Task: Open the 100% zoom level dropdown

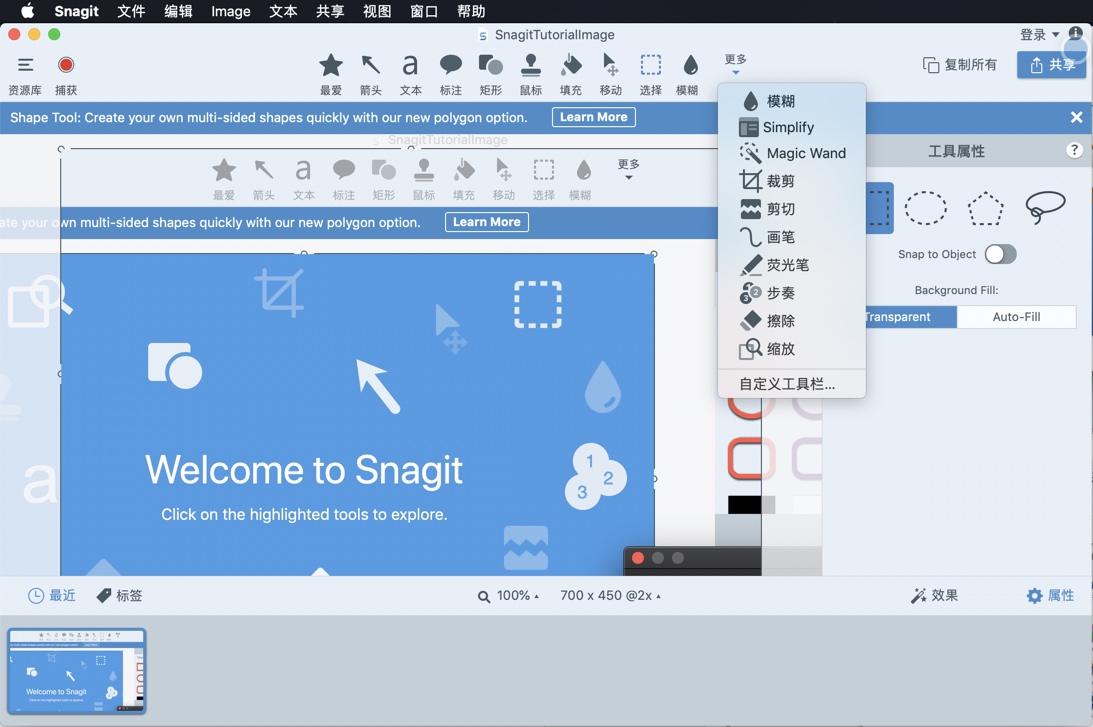Action: pos(508,596)
